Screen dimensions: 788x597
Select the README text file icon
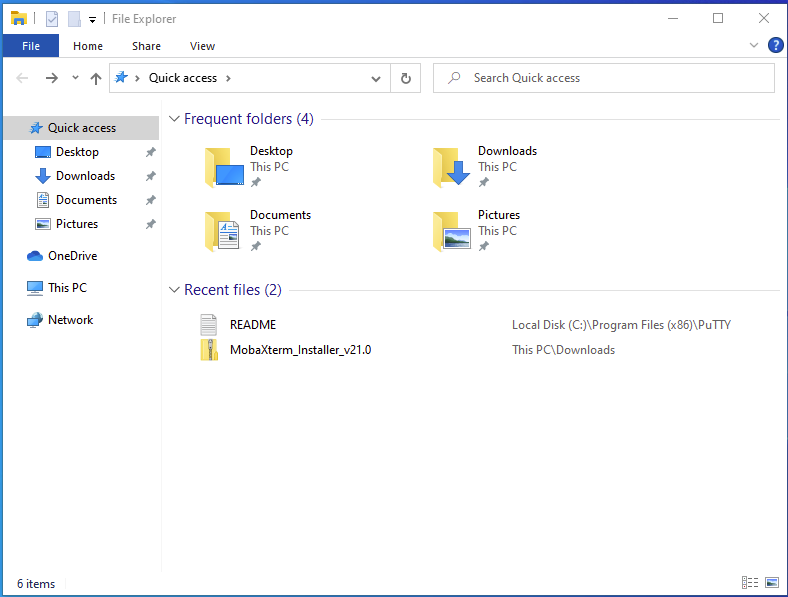[209, 325]
